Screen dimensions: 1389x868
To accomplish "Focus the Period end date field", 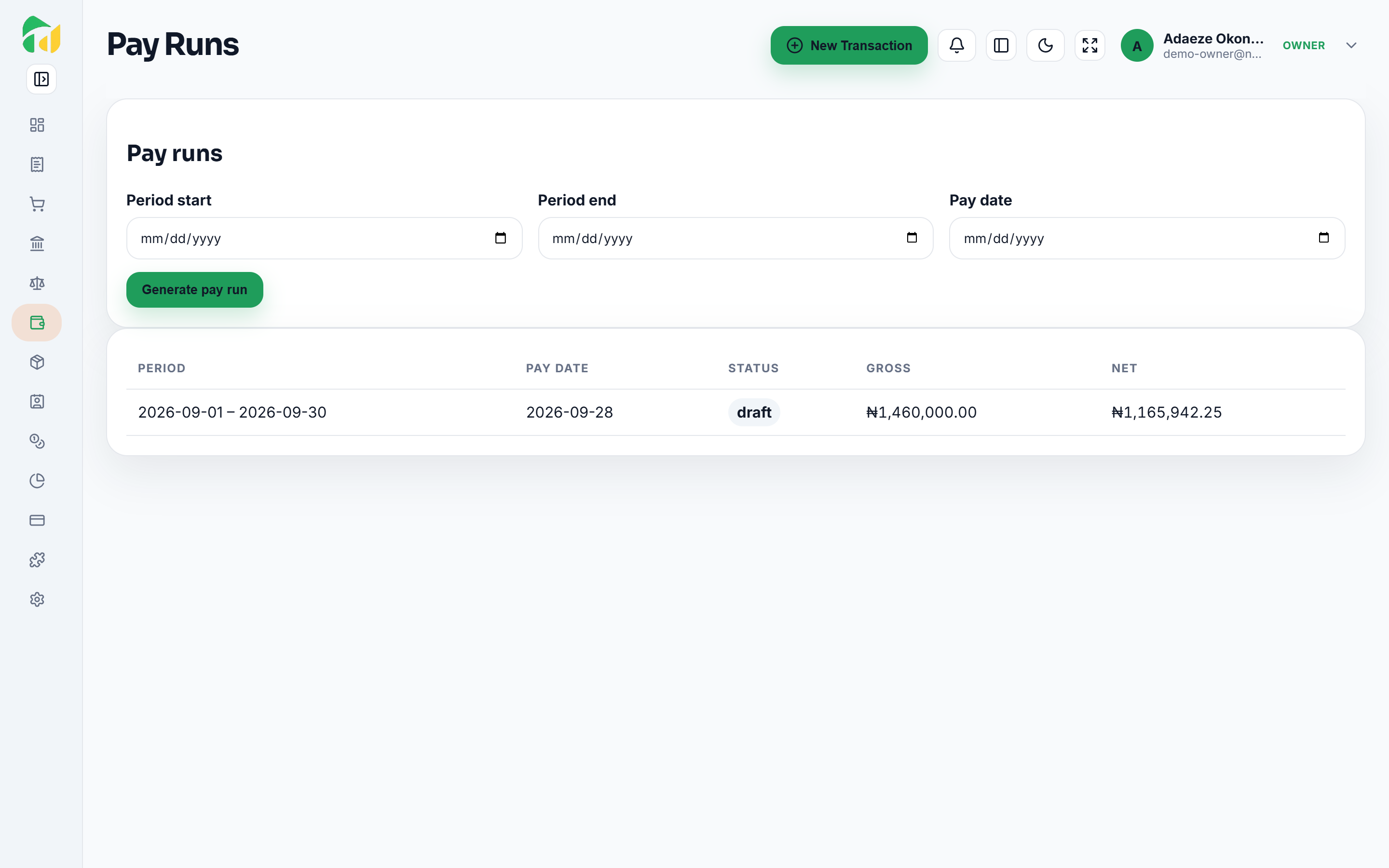I will pos(736,238).
